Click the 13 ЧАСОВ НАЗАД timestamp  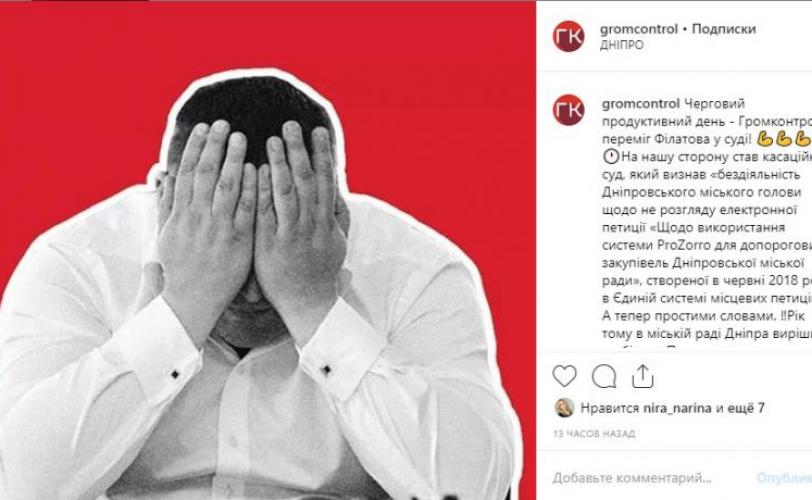click(x=594, y=434)
